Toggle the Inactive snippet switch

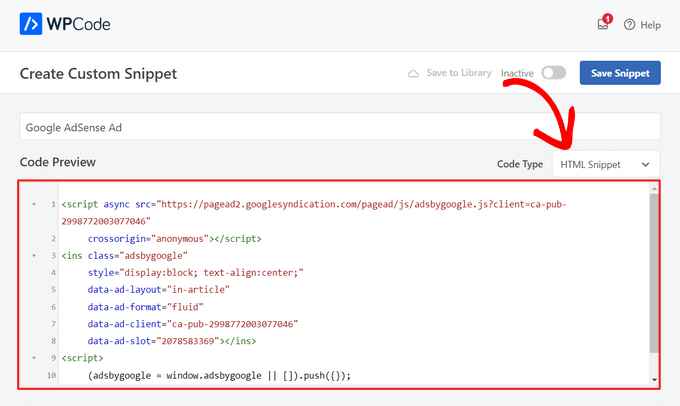coord(553,73)
